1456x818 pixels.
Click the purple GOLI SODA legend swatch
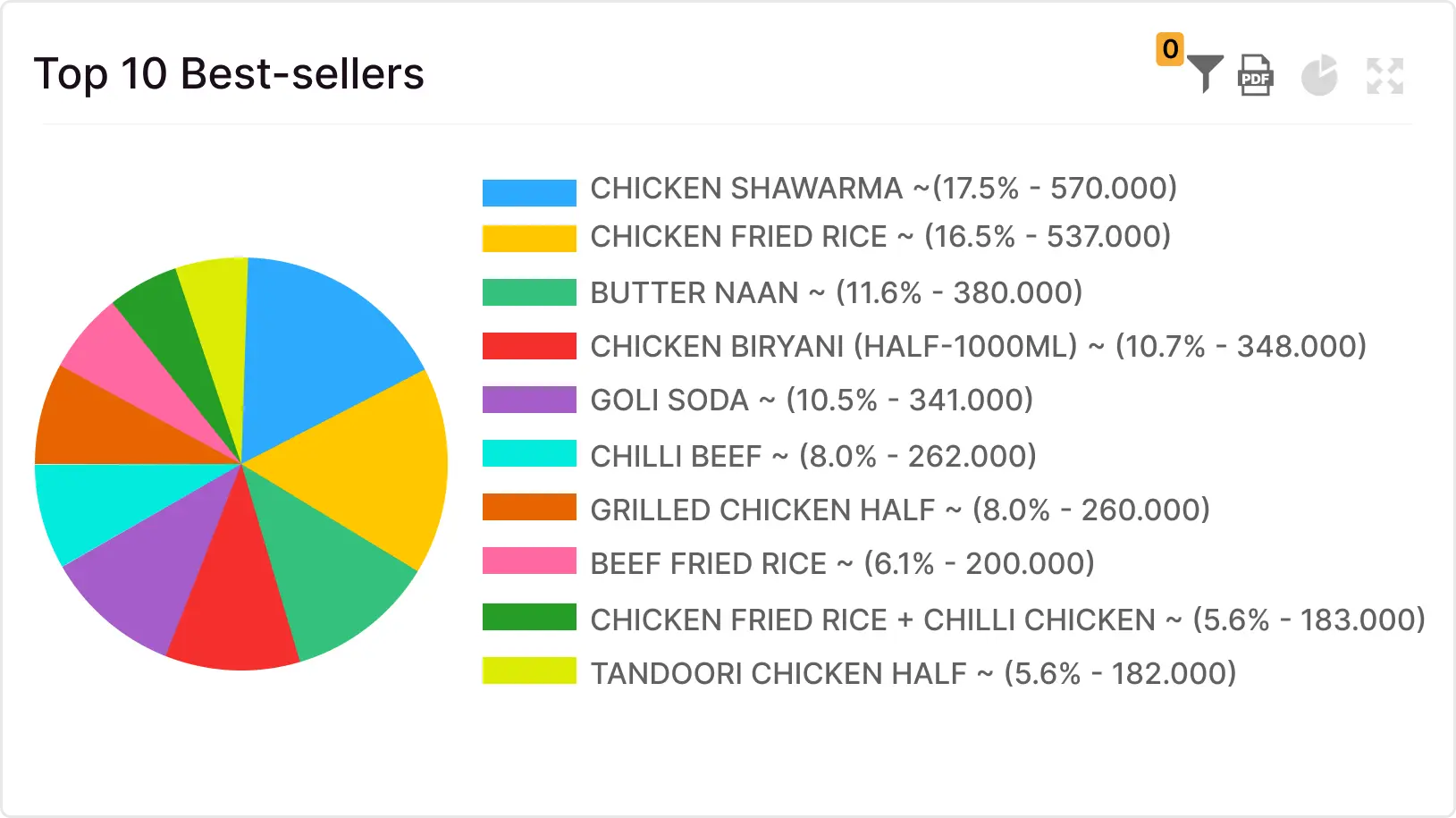(x=529, y=400)
